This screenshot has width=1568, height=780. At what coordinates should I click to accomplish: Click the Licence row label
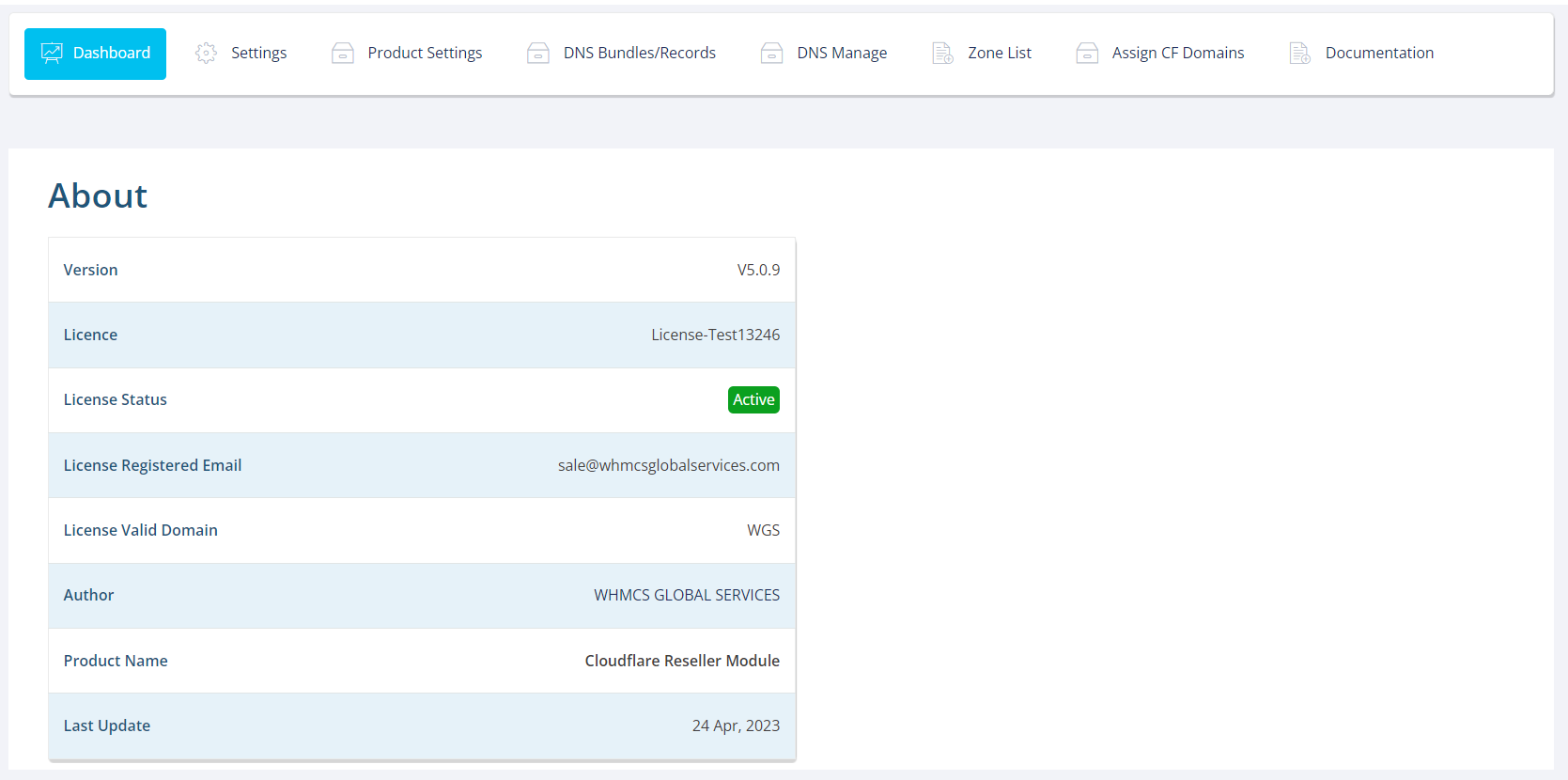(90, 335)
